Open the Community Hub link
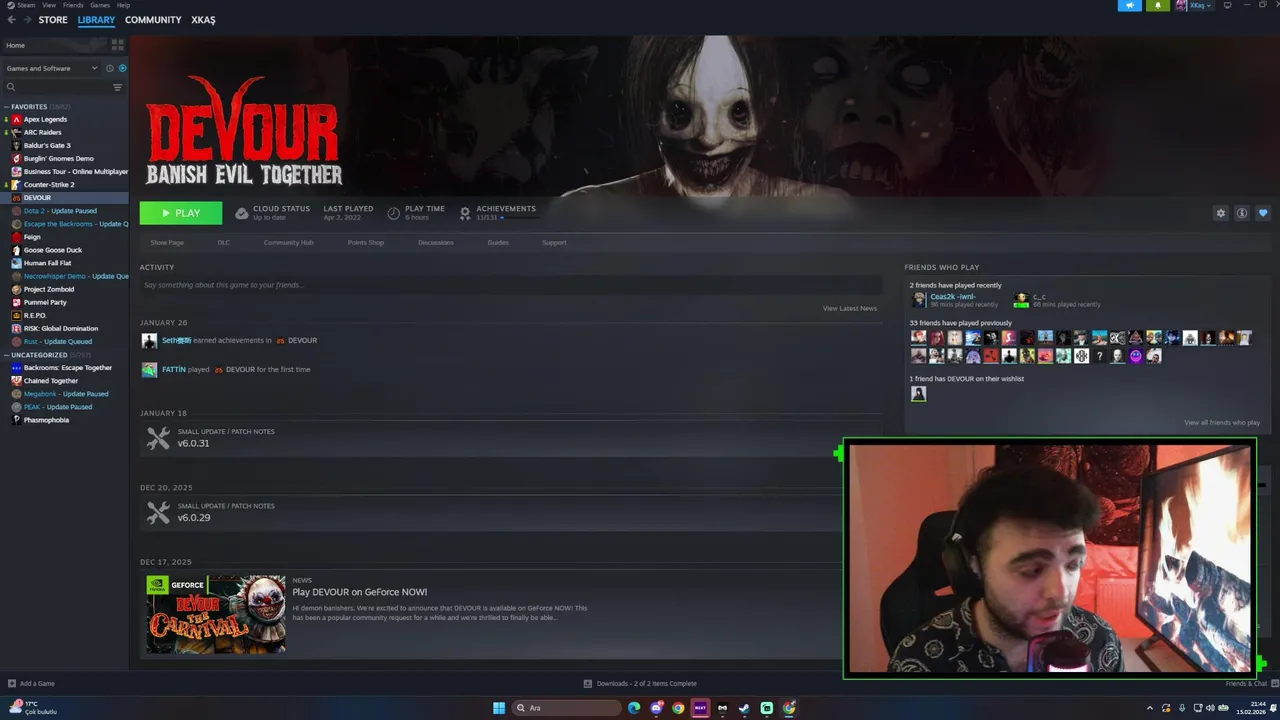The image size is (1280, 720). [288, 242]
